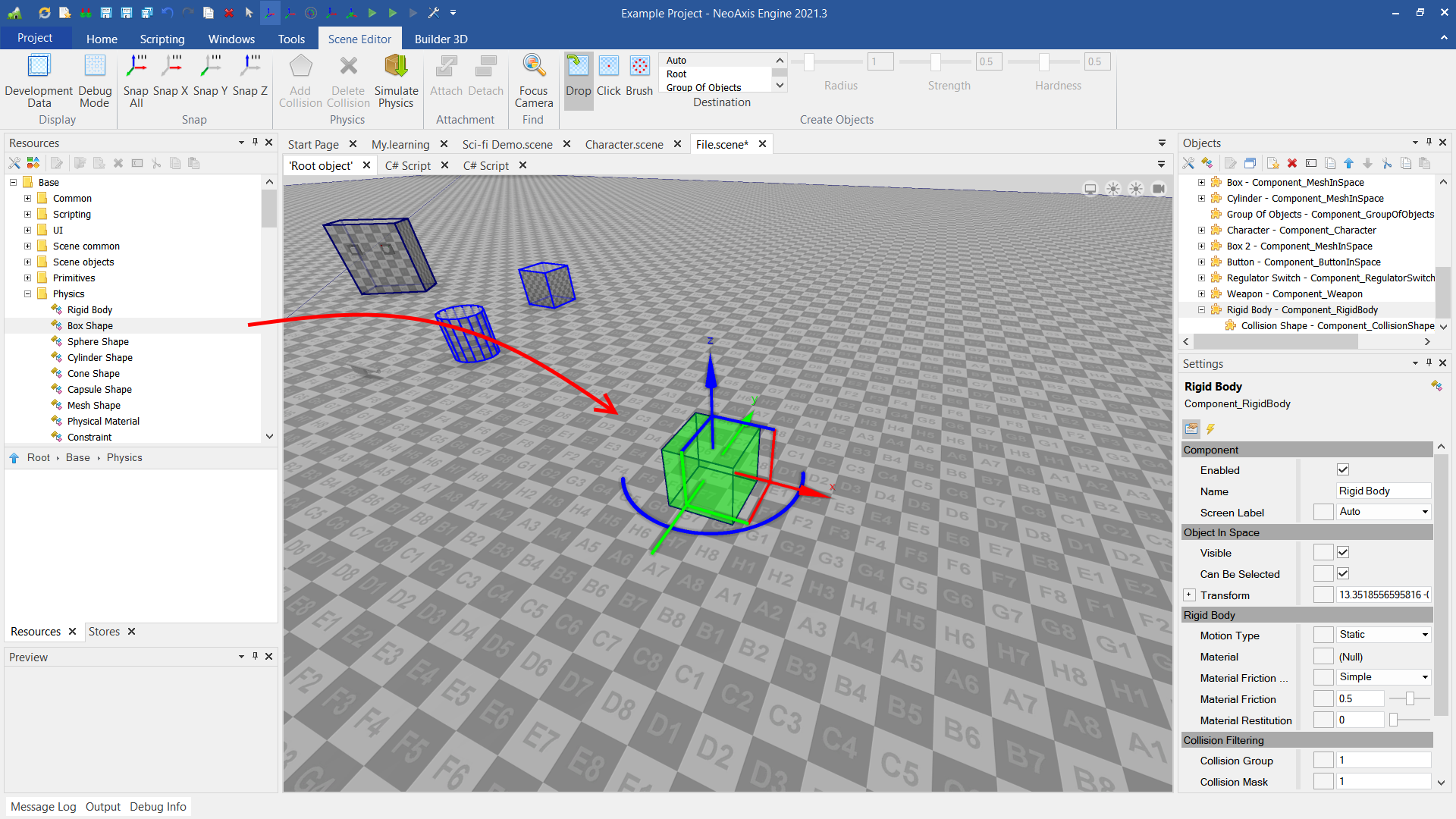Navigate to Base in the breadcrumb
Viewport: 1456px width, 819px height.
(77, 458)
